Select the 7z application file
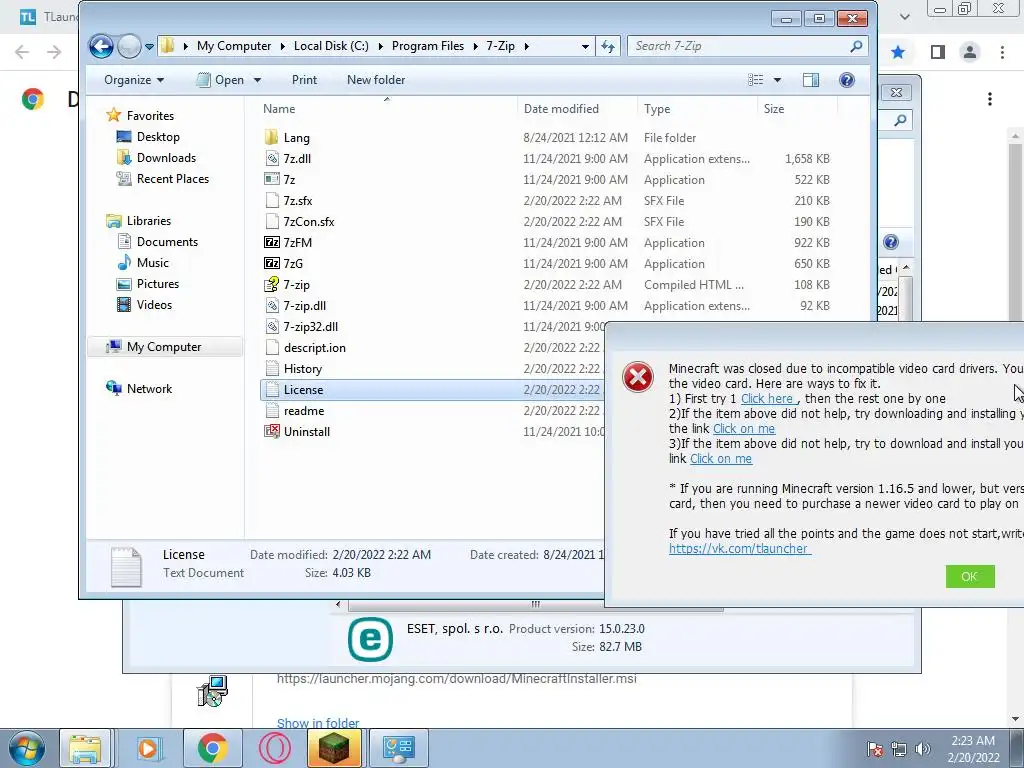This screenshot has width=1024, height=768. (x=289, y=180)
